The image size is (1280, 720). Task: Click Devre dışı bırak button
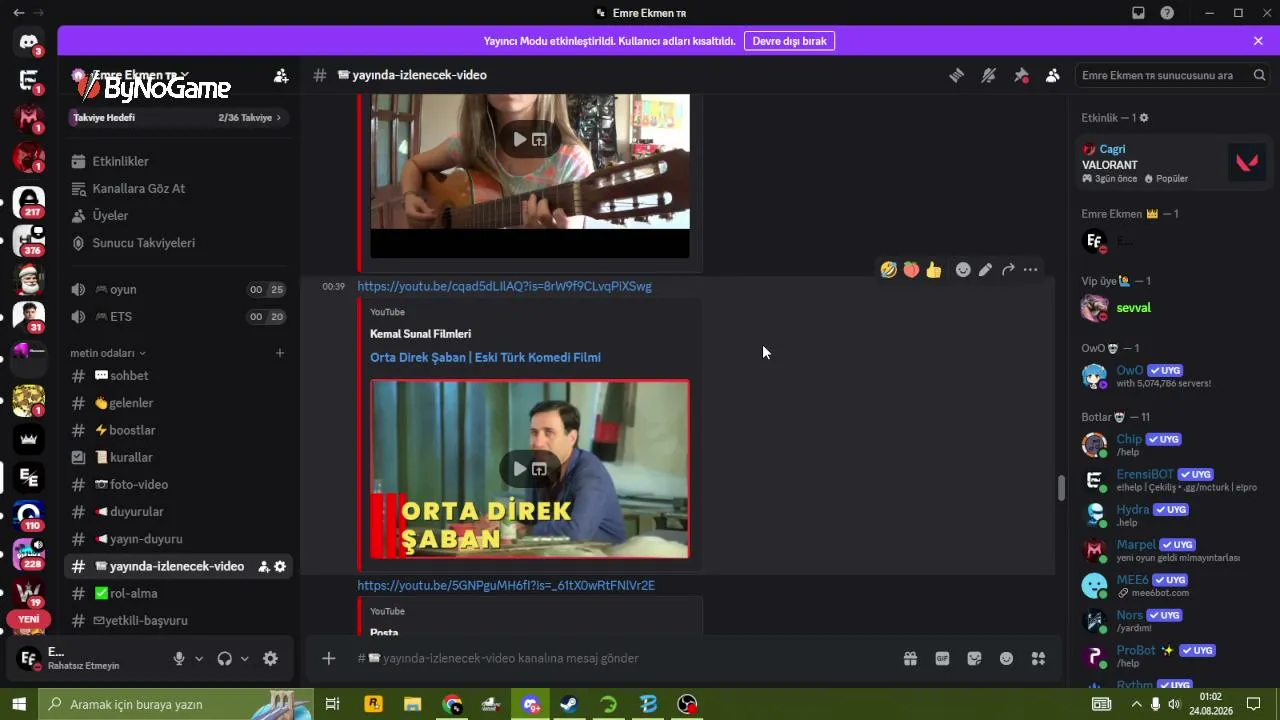coord(790,41)
